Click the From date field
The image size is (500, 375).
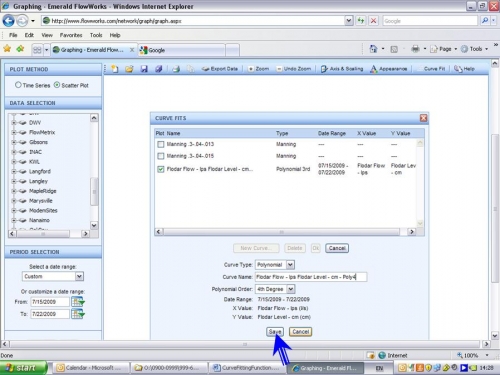pyautogui.click(x=50, y=302)
